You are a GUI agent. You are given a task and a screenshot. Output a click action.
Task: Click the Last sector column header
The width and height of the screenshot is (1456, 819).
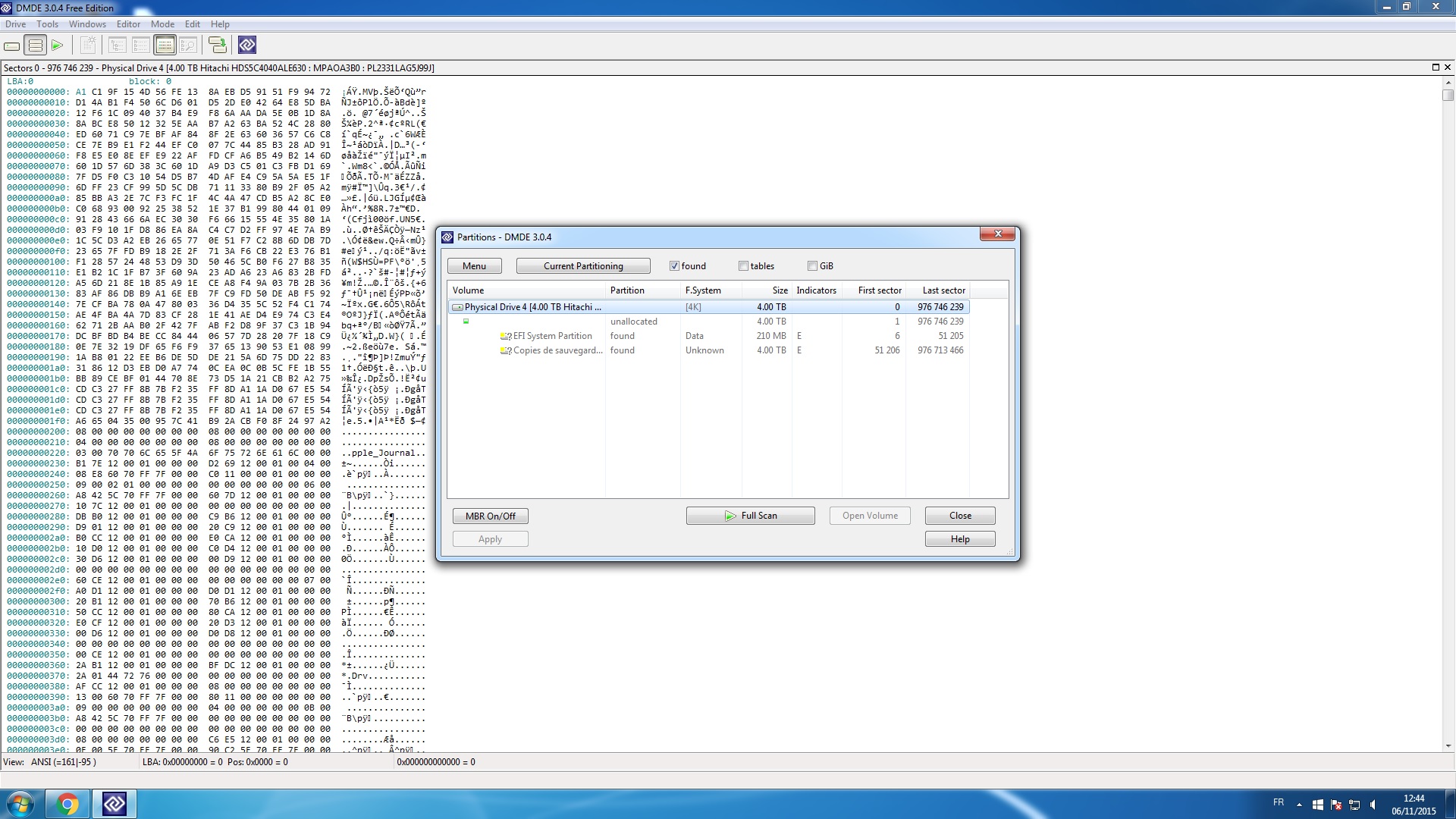pos(937,290)
